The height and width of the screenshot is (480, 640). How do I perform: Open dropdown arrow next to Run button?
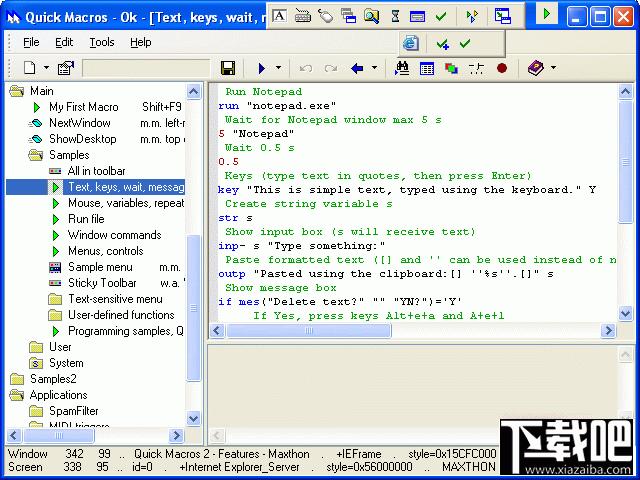click(x=278, y=68)
